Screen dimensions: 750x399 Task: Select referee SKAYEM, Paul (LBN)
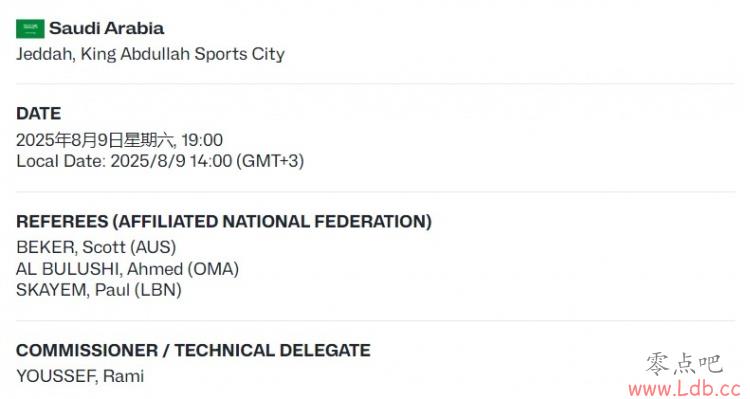point(99,289)
